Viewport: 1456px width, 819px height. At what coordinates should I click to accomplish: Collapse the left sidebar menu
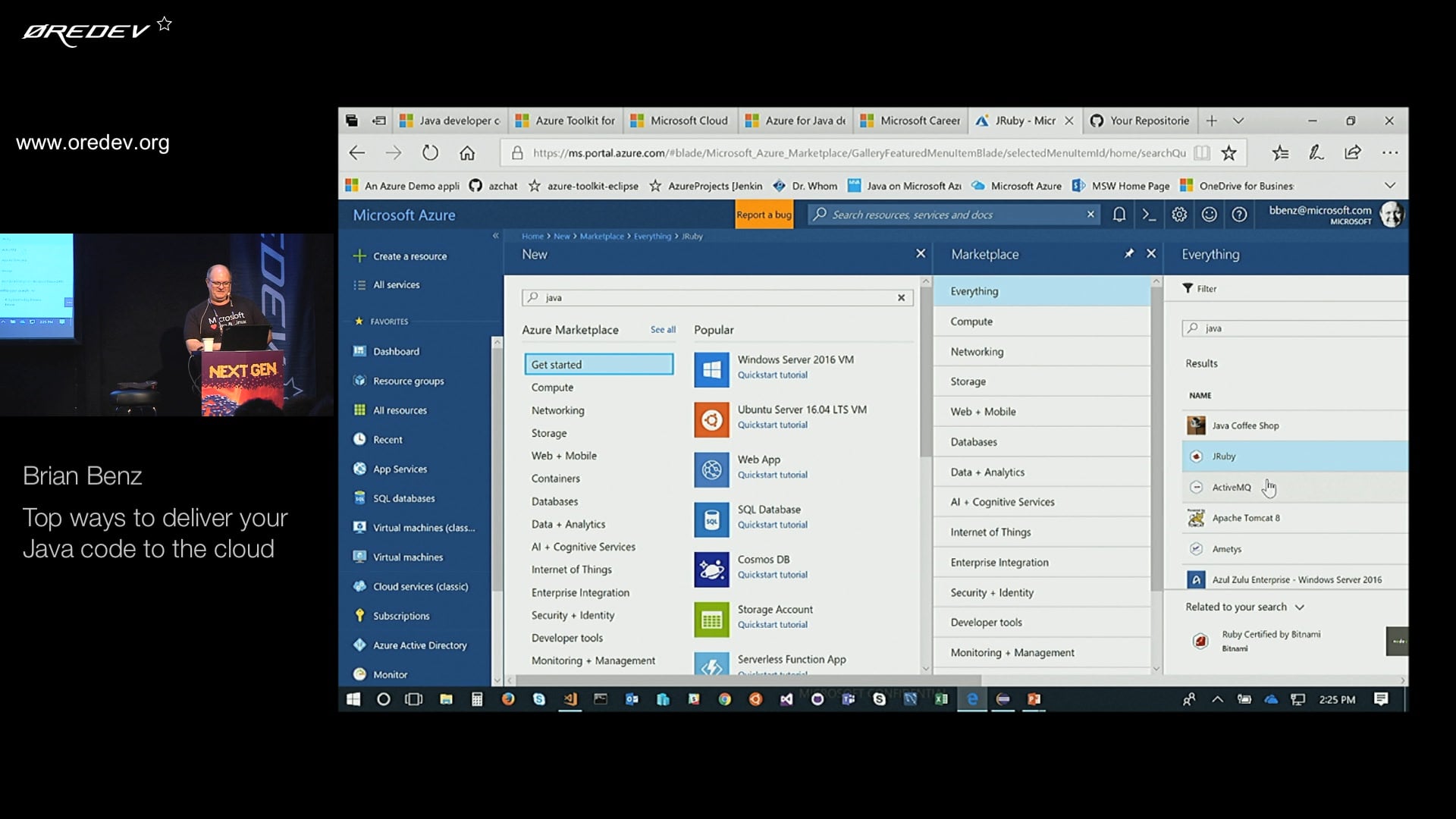(x=495, y=236)
